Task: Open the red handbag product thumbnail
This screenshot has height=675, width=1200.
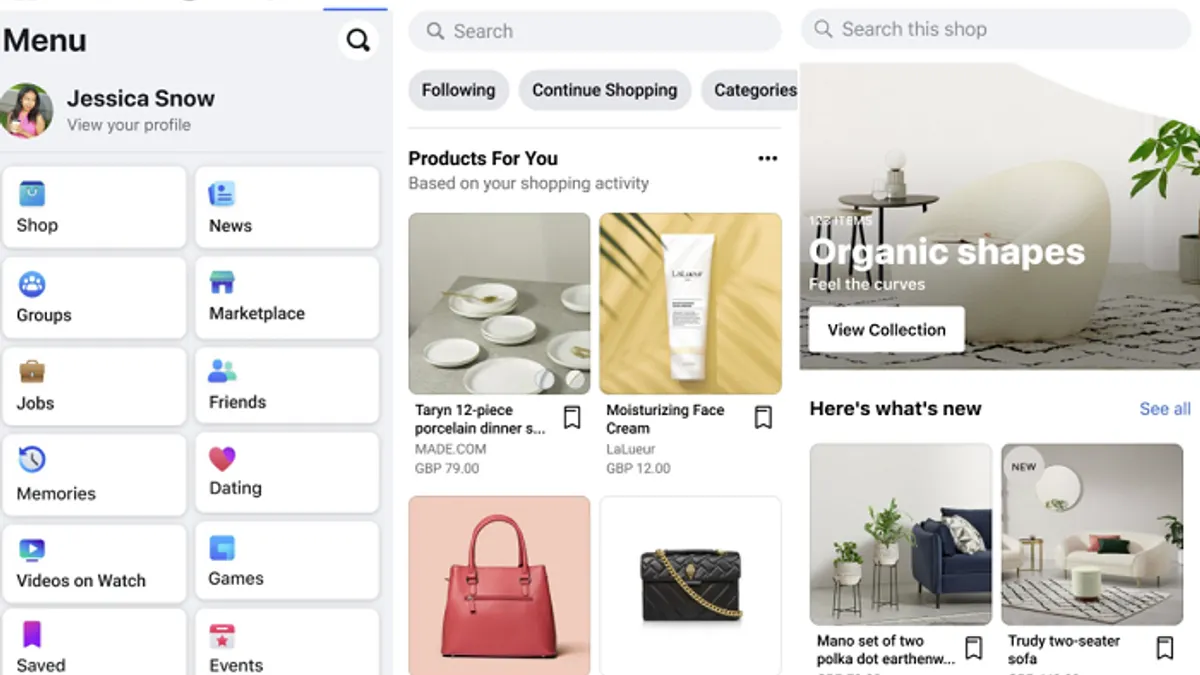Action: [x=499, y=585]
